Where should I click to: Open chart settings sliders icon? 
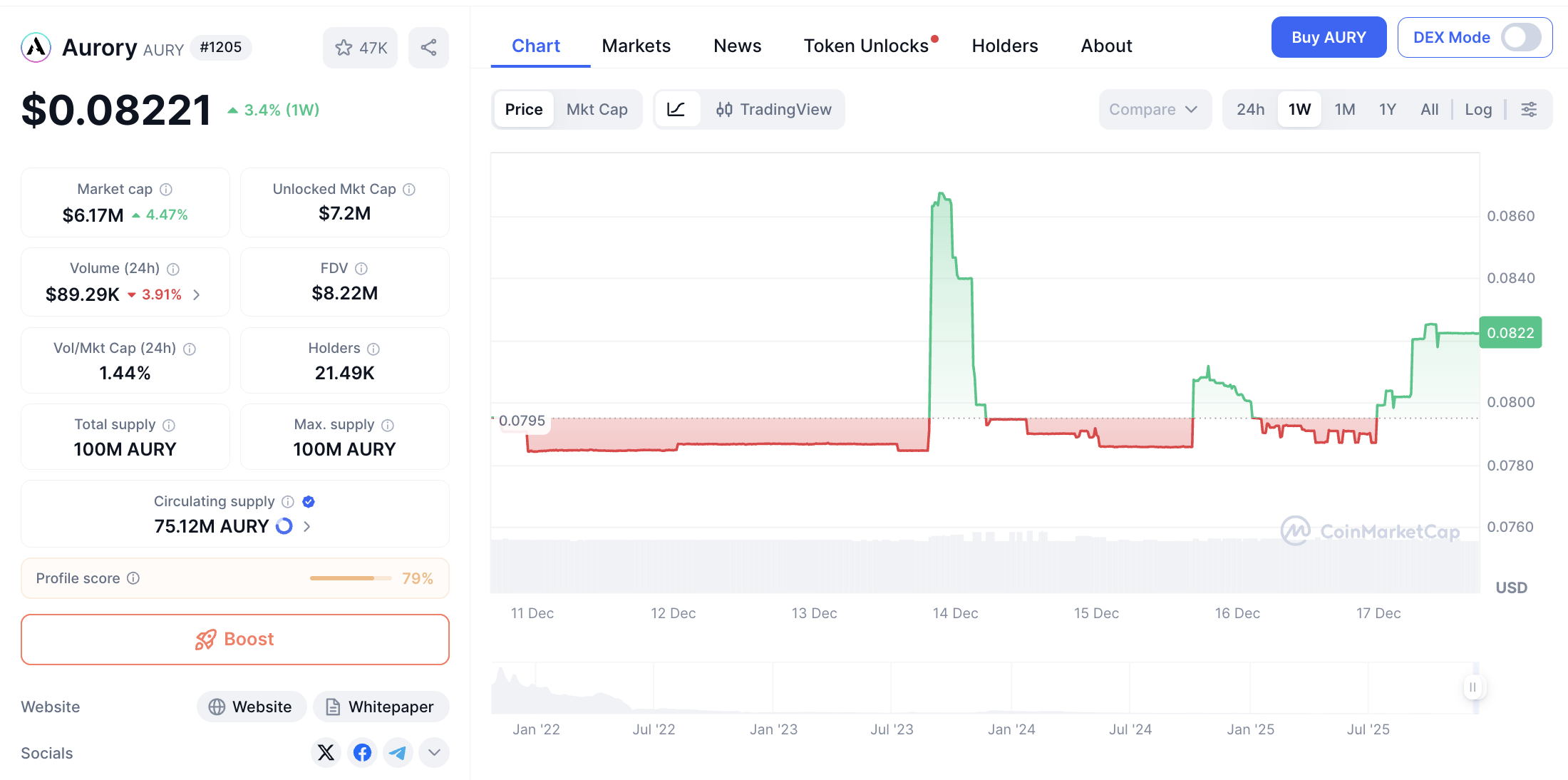pos(1529,109)
